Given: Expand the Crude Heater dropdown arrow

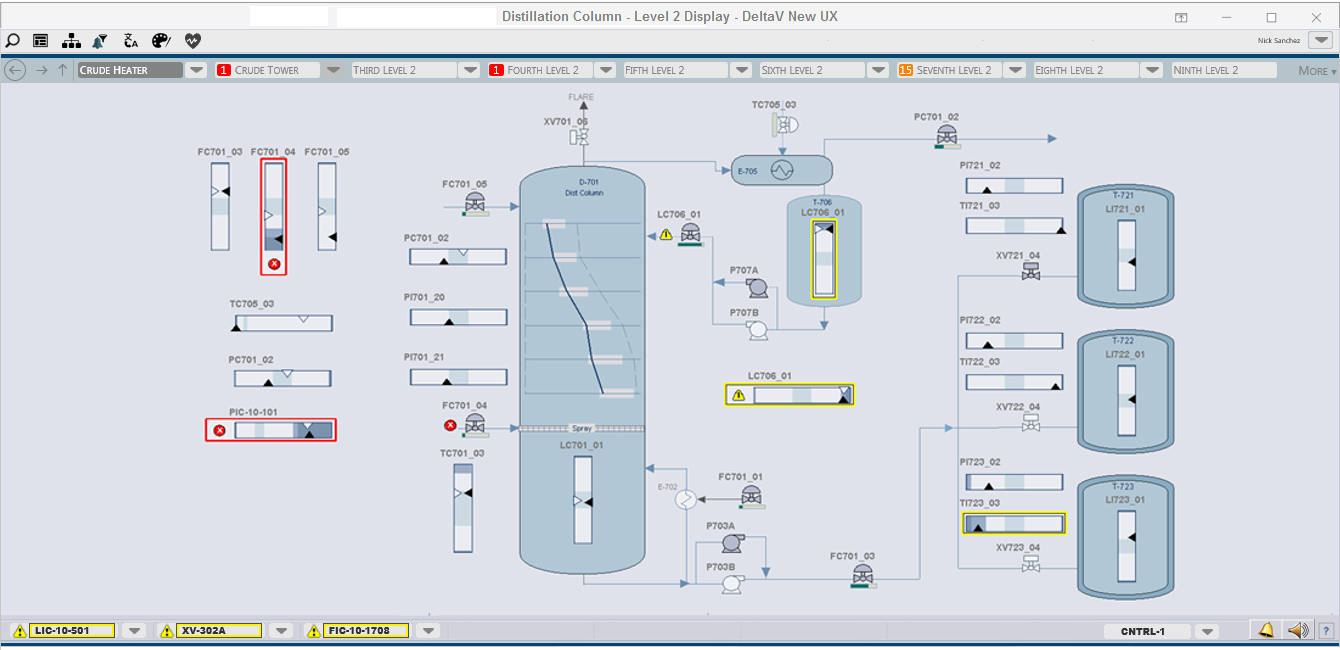Looking at the screenshot, I should (196, 70).
